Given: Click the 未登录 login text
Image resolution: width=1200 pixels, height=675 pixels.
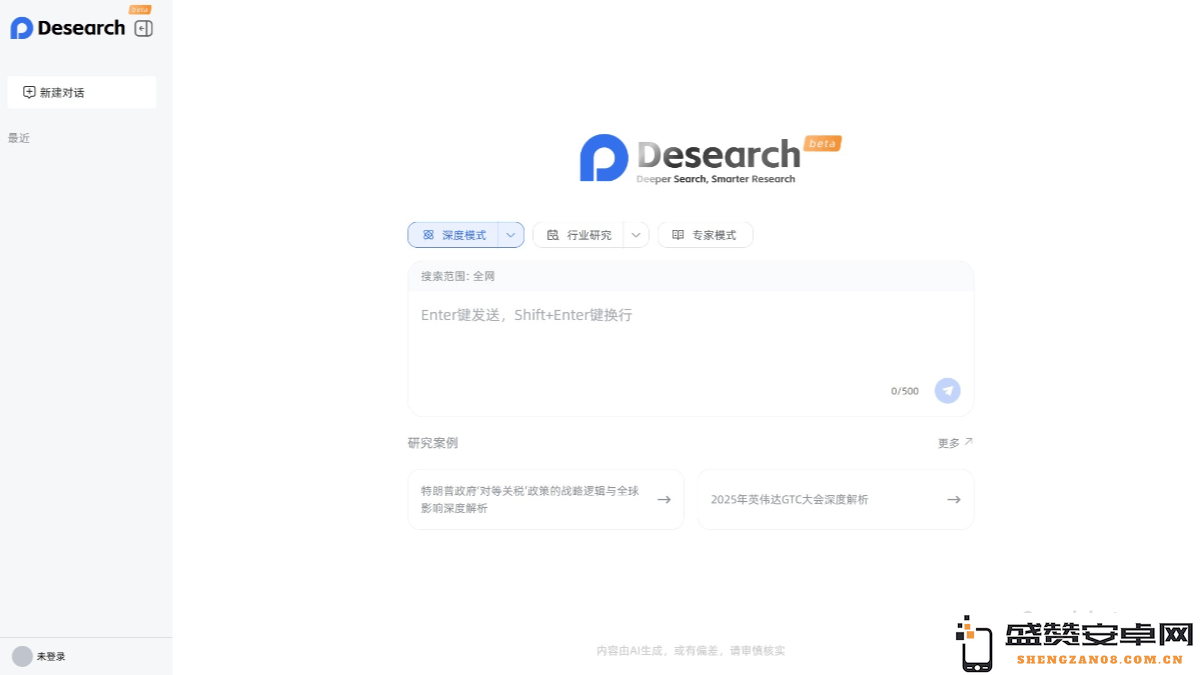Looking at the screenshot, I should [51, 657].
